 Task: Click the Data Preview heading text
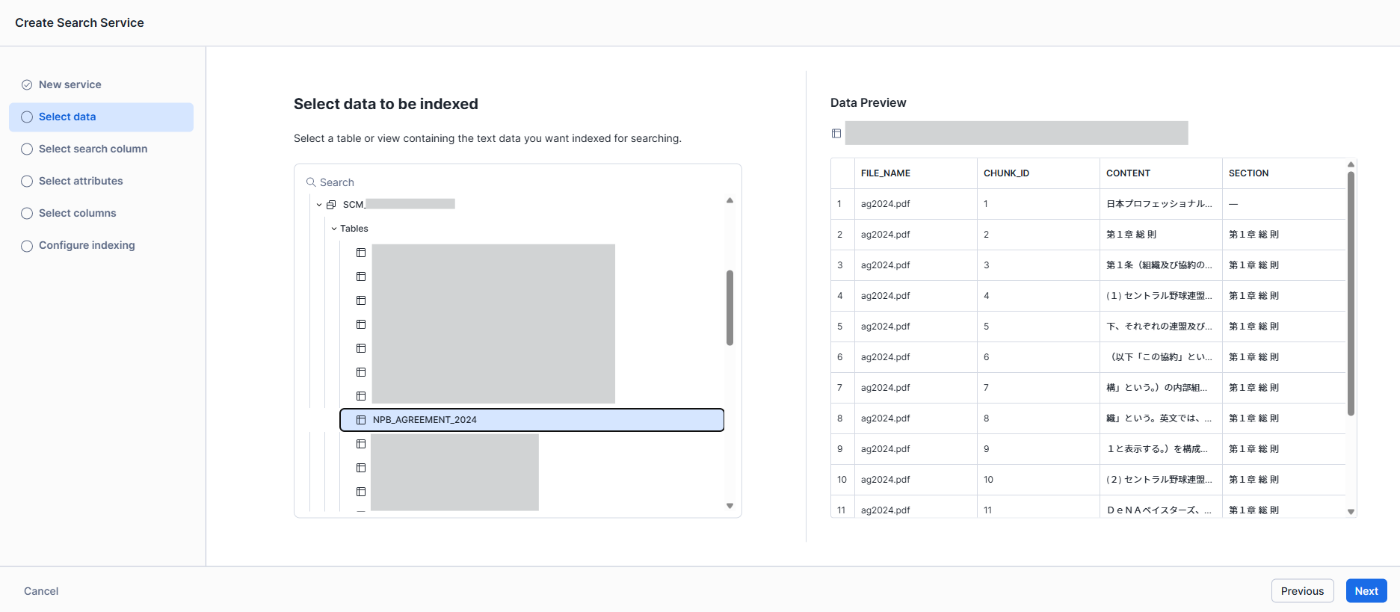[869, 103]
